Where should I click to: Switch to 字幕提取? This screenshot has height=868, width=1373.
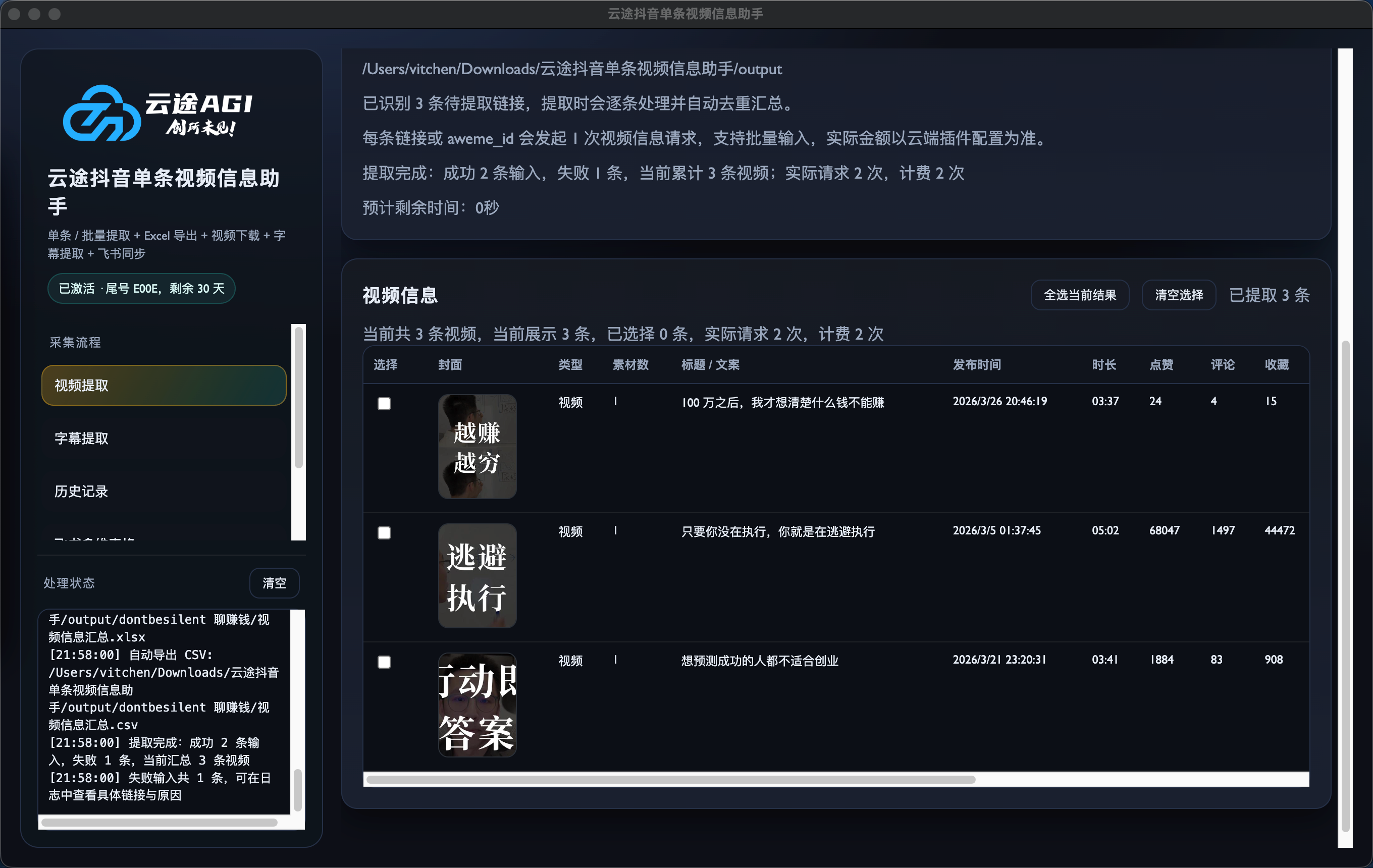(x=163, y=438)
